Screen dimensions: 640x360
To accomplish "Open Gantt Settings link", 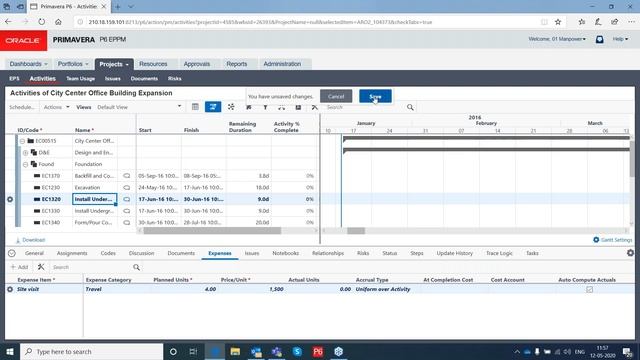I will pyautogui.click(x=612, y=240).
